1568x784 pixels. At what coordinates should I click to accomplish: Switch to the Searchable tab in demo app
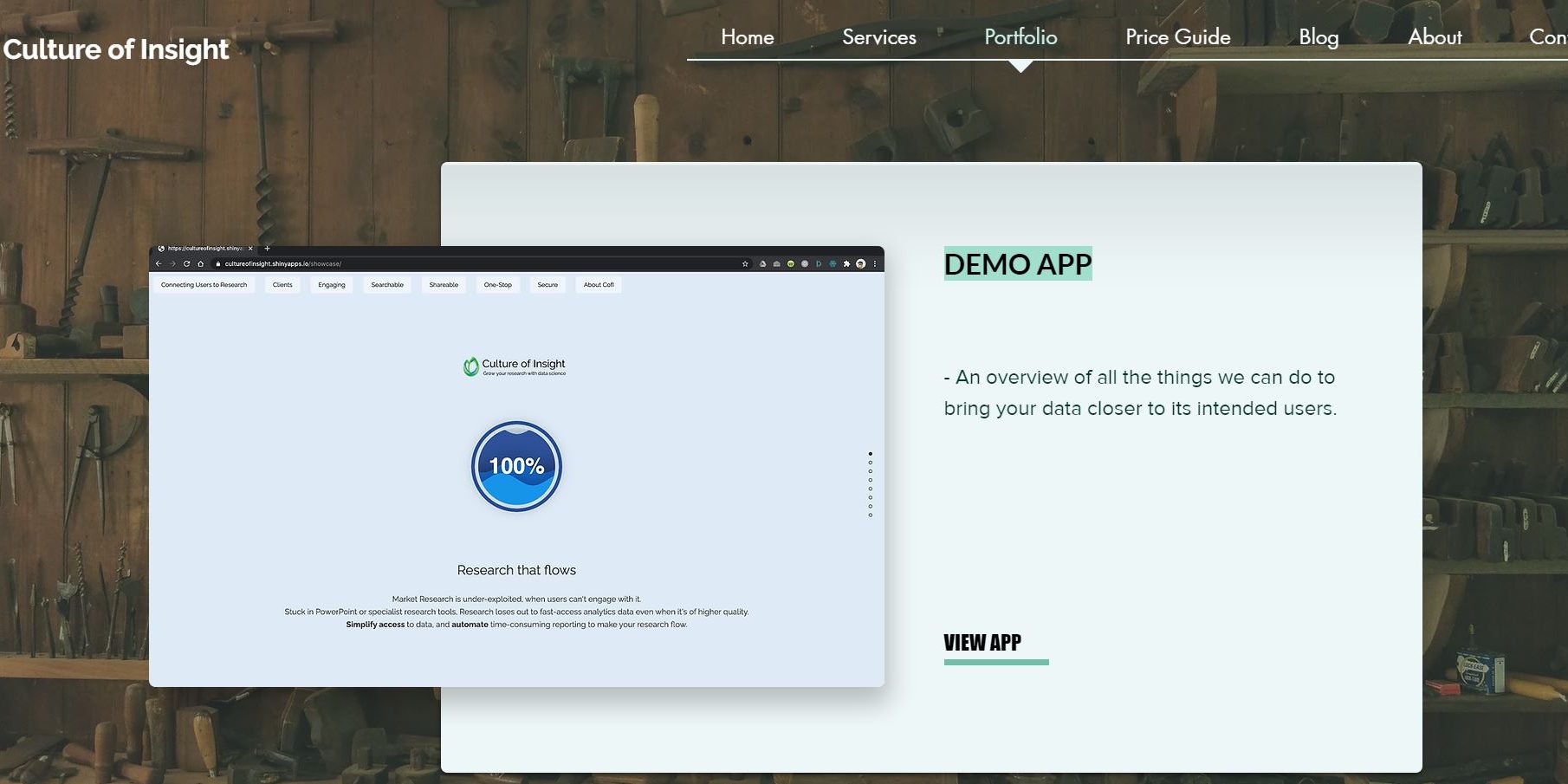click(387, 285)
